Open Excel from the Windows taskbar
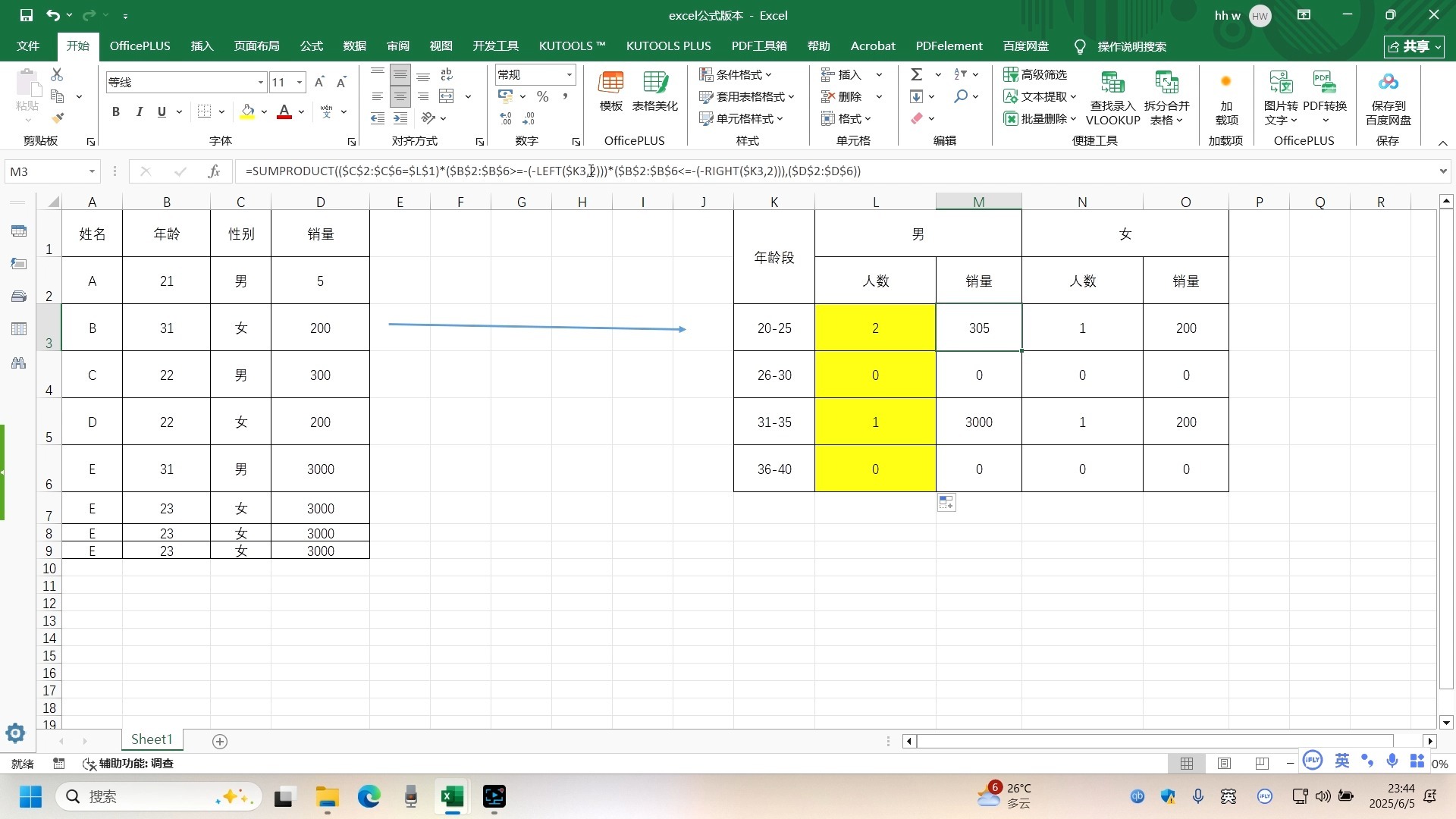The width and height of the screenshot is (1456, 819). coord(452,796)
